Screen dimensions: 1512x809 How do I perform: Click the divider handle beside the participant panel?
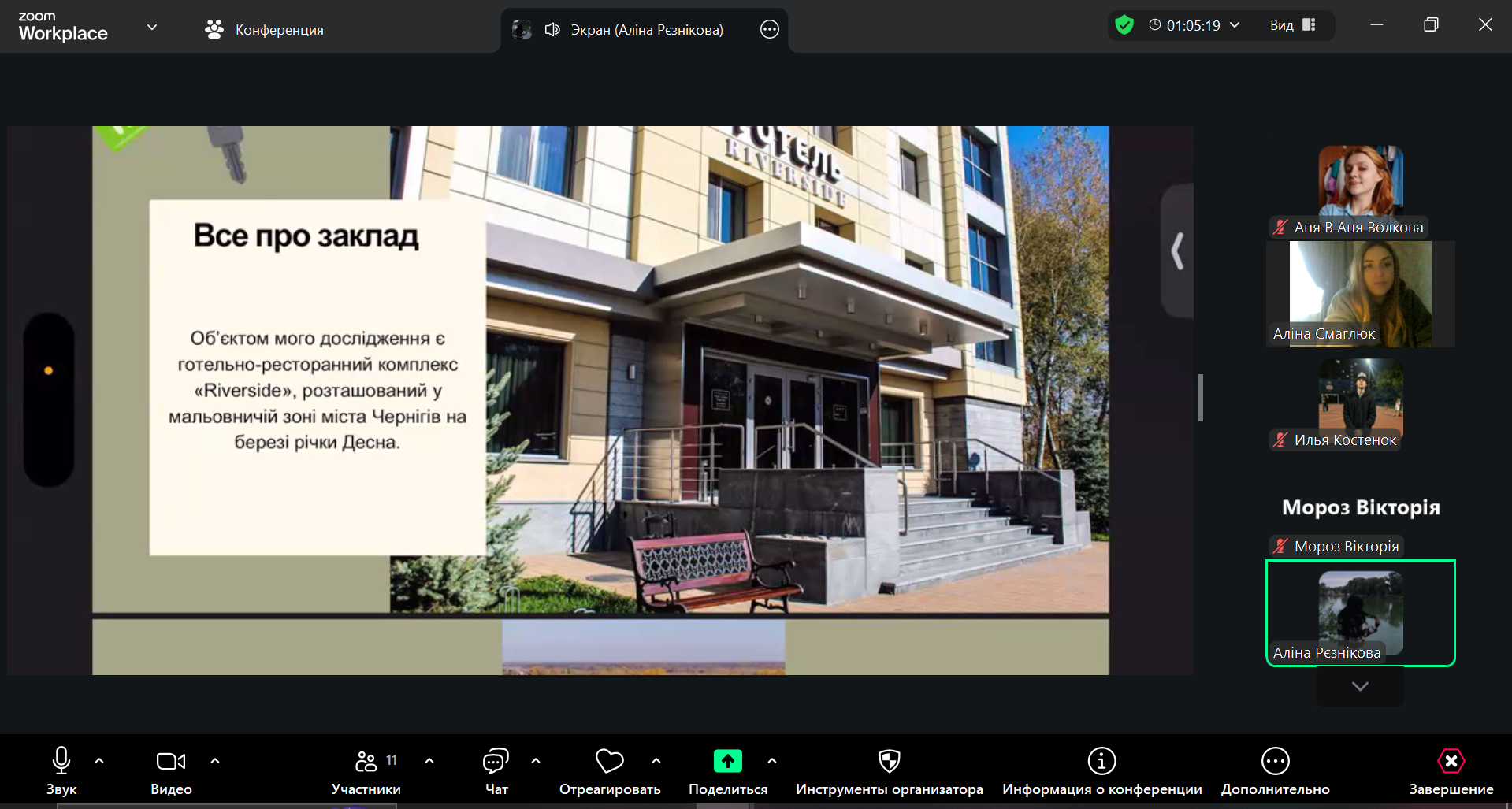tap(1200, 398)
